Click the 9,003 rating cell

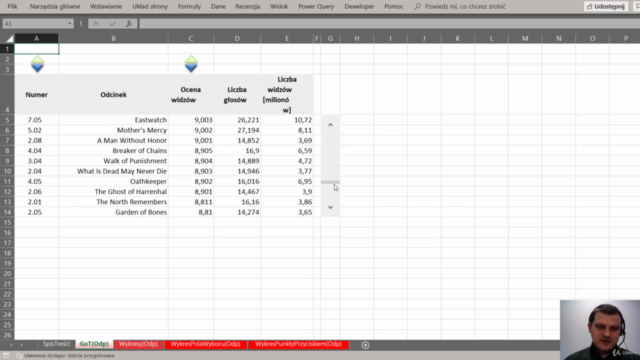pyautogui.click(x=191, y=120)
